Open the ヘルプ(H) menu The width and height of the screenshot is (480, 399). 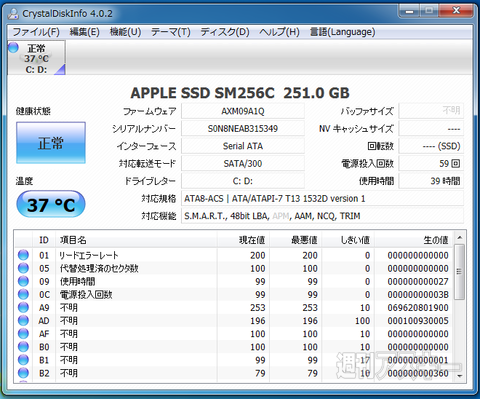click(x=279, y=32)
